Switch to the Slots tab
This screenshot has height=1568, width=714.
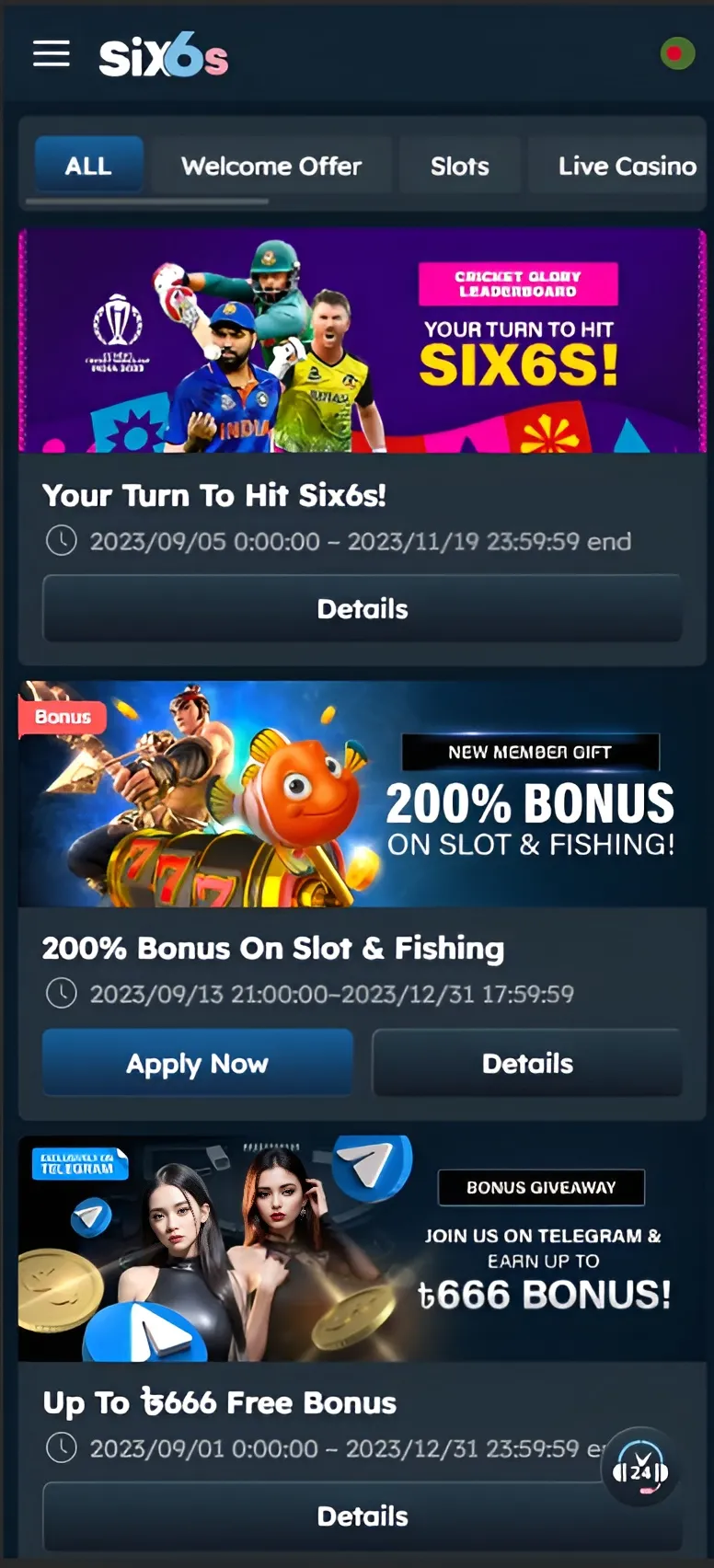click(x=459, y=166)
